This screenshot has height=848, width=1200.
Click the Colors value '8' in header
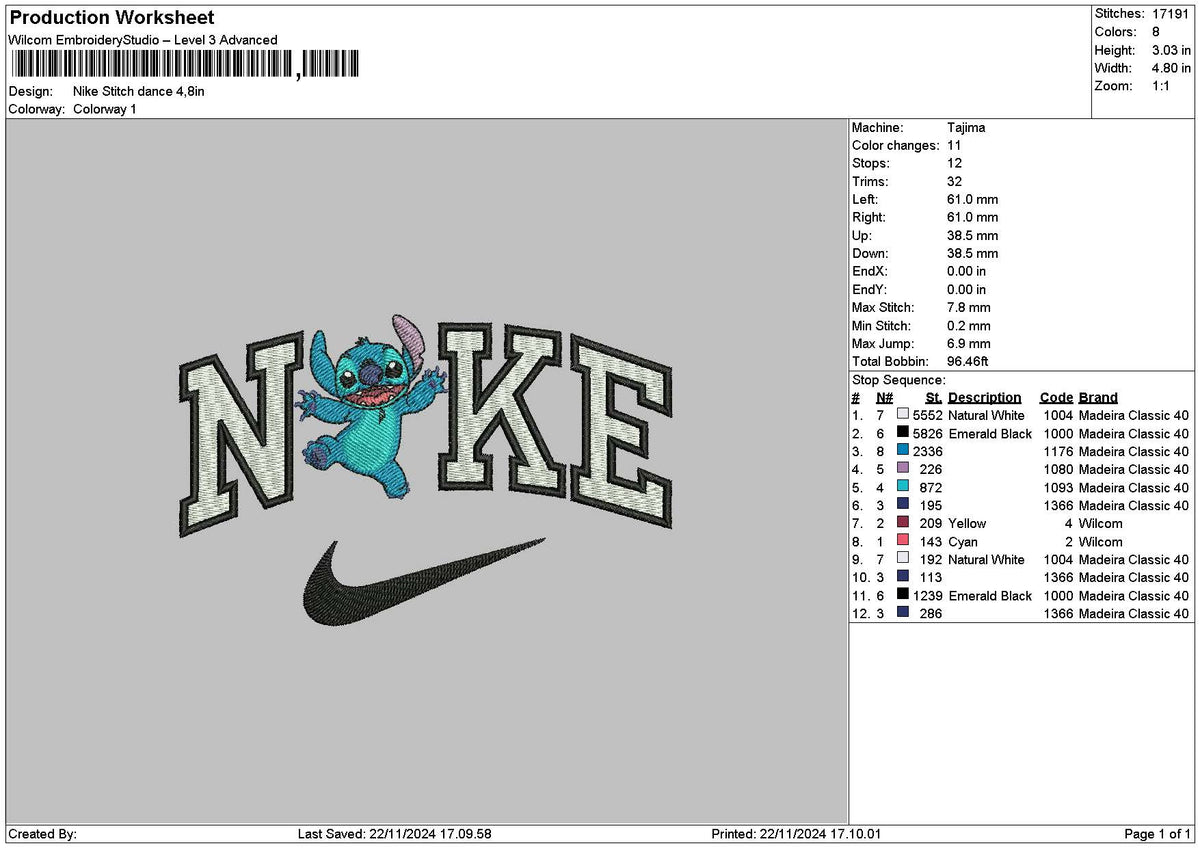point(1156,32)
